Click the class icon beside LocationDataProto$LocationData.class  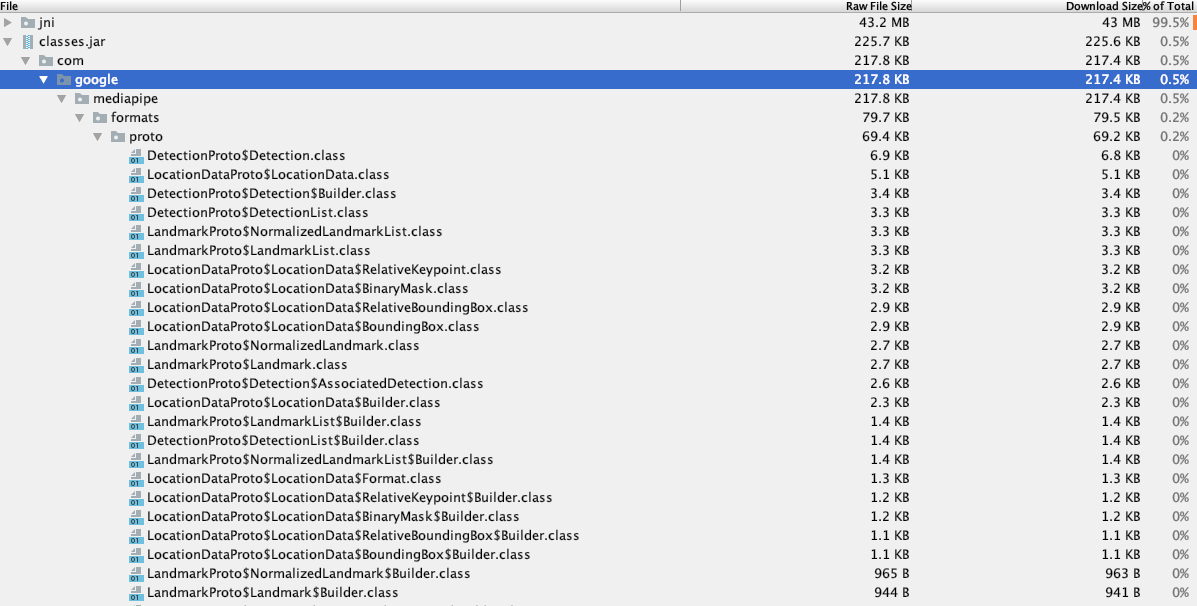tap(135, 174)
